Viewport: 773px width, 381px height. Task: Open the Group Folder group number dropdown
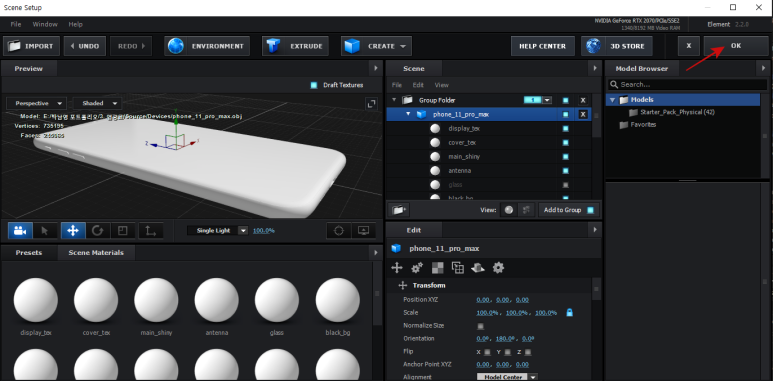coord(547,100)
